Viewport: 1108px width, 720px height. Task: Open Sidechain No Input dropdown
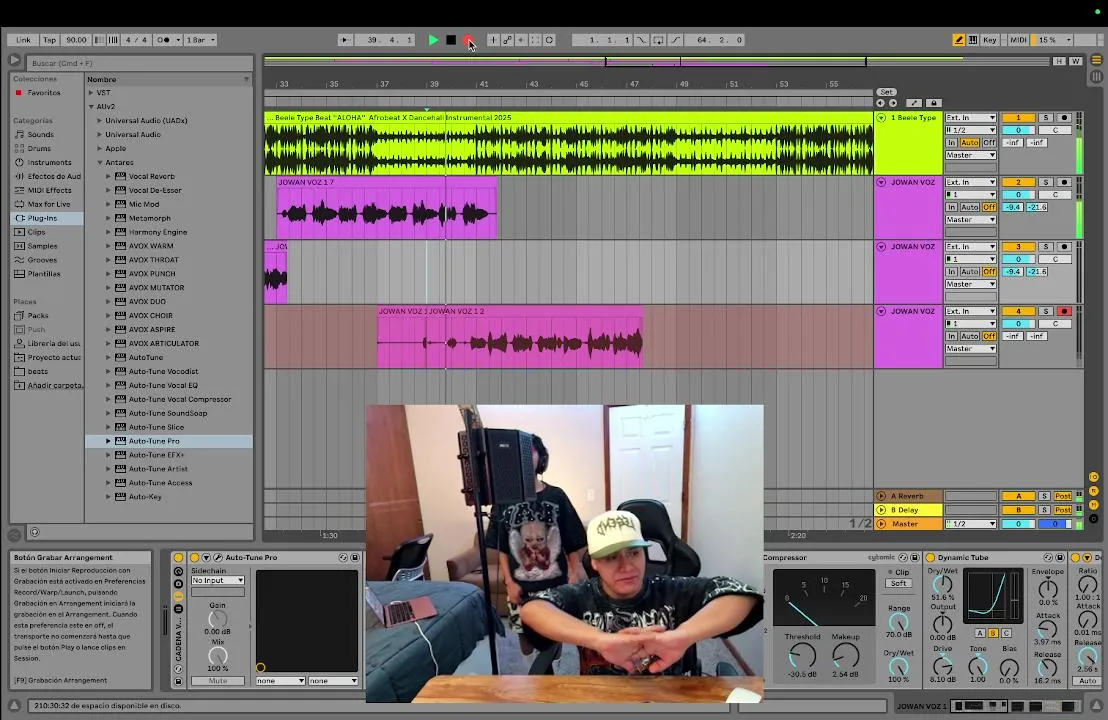click(x=218, y=580)
